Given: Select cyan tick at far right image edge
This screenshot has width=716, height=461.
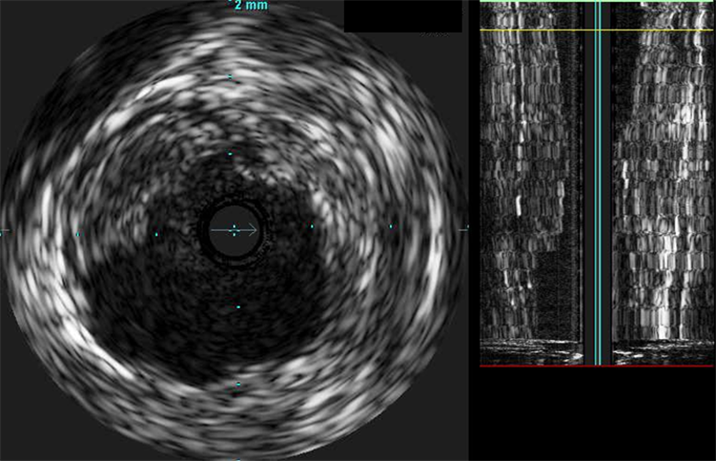Looking at the screenshot, I should click(x=465, y=229).
